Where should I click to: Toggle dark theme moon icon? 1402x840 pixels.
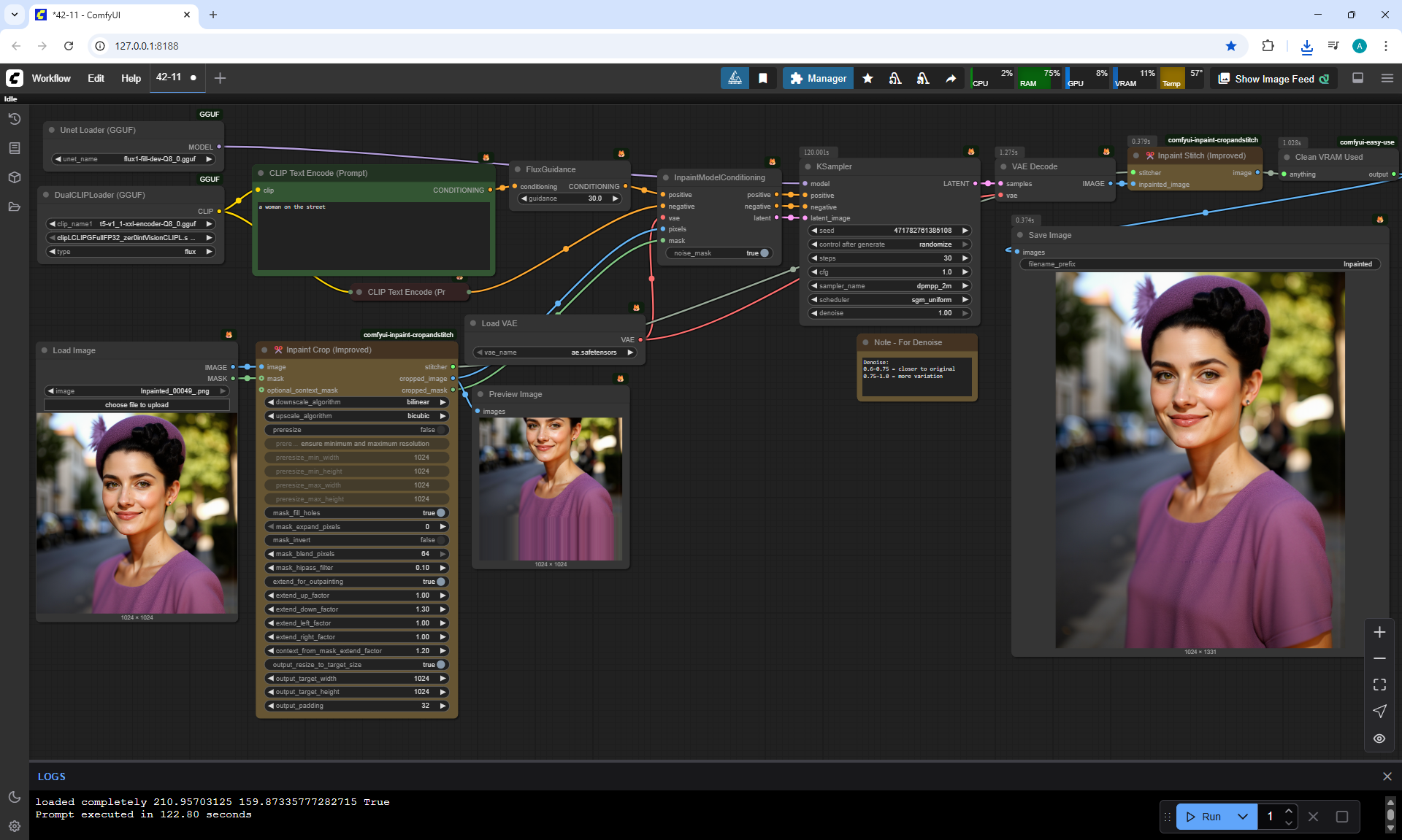click(14, 797)
